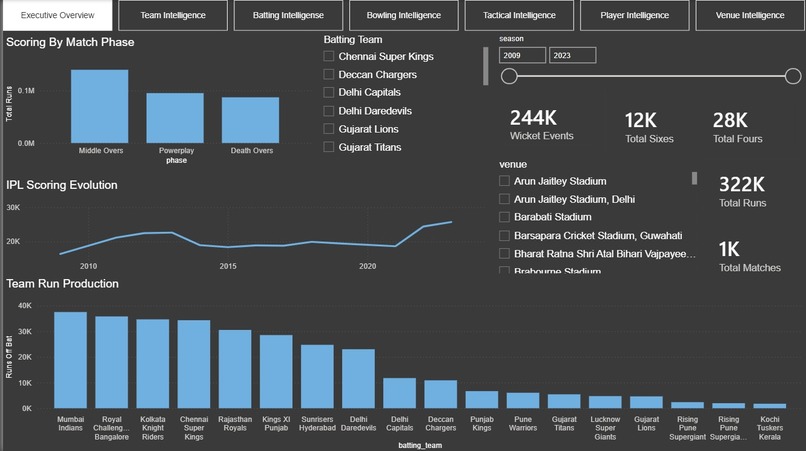Select Powerplay bar in phase chart

(x=175, y=118)
